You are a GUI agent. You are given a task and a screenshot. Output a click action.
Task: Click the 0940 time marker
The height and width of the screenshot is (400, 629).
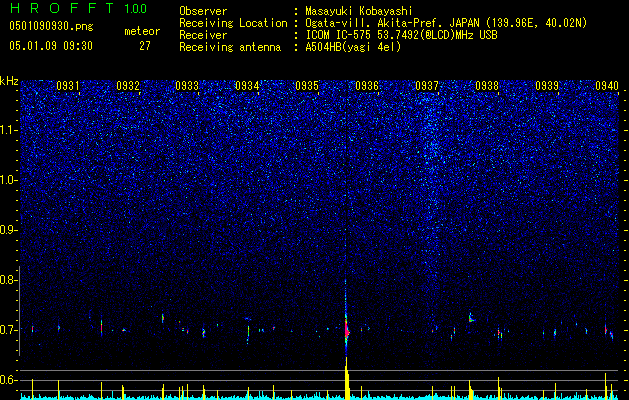tap(607, 86)
